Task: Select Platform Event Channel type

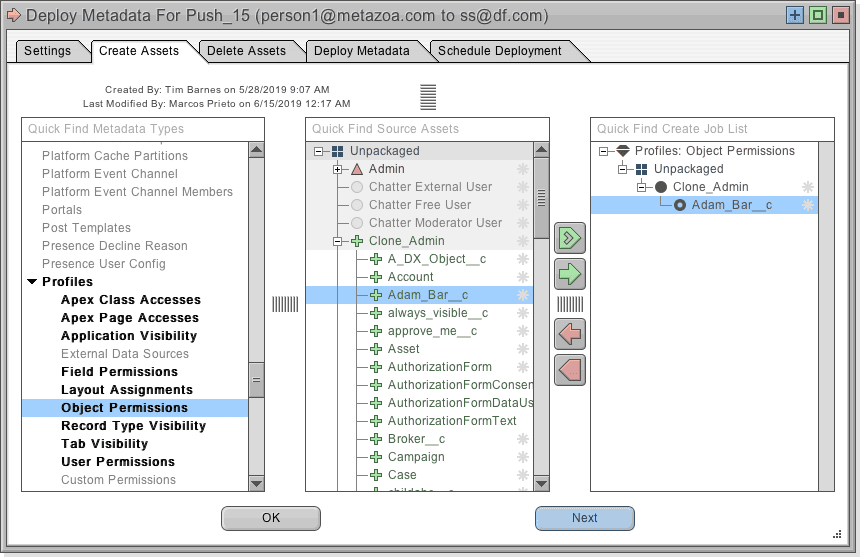Action: coord(110,174)
